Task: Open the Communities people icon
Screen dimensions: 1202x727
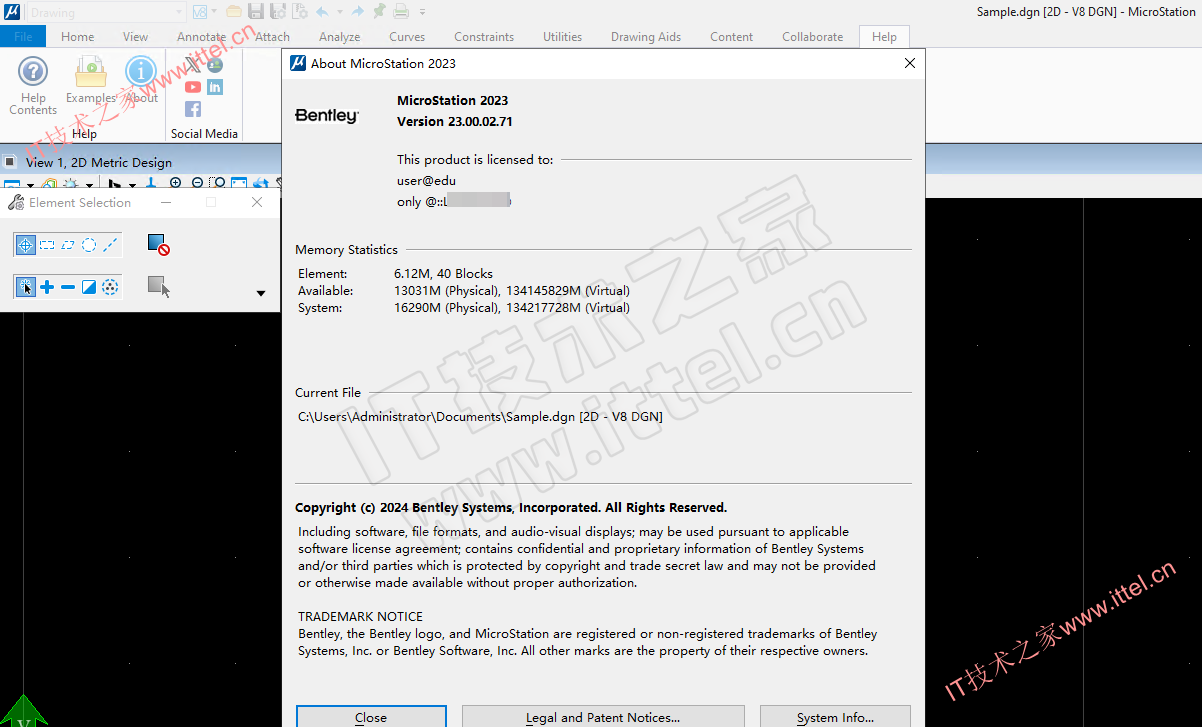Action: tap(215, 65)
